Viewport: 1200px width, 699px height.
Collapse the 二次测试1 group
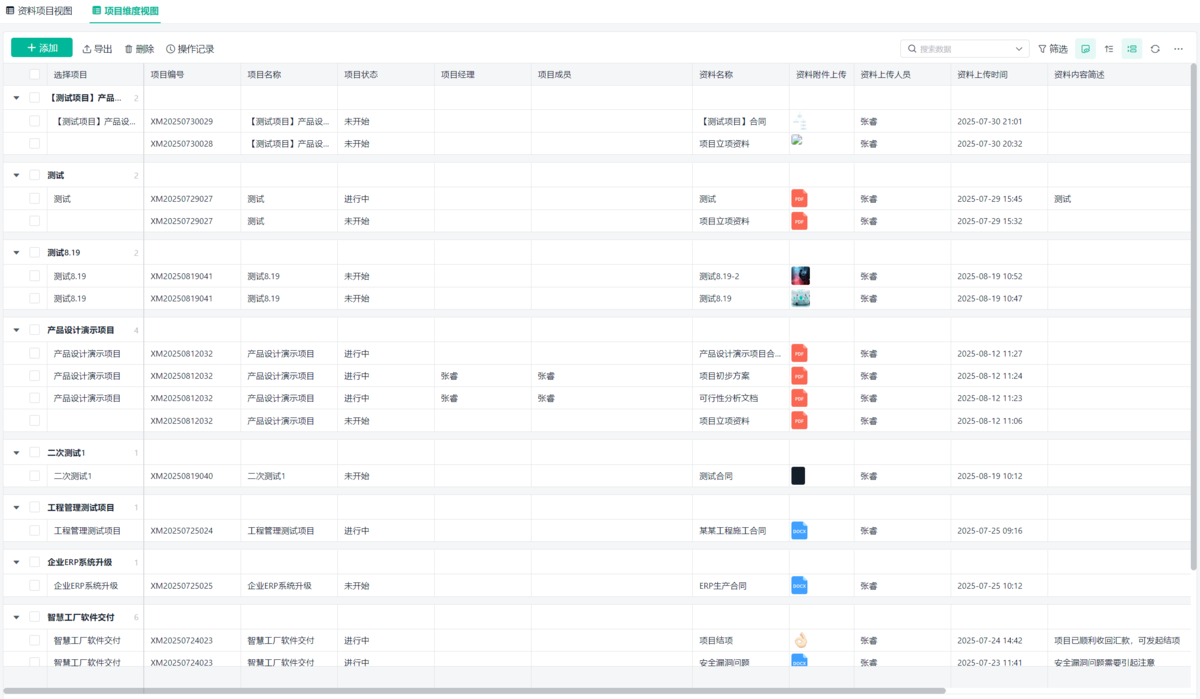pyautogui.click(x=15, y=452)
